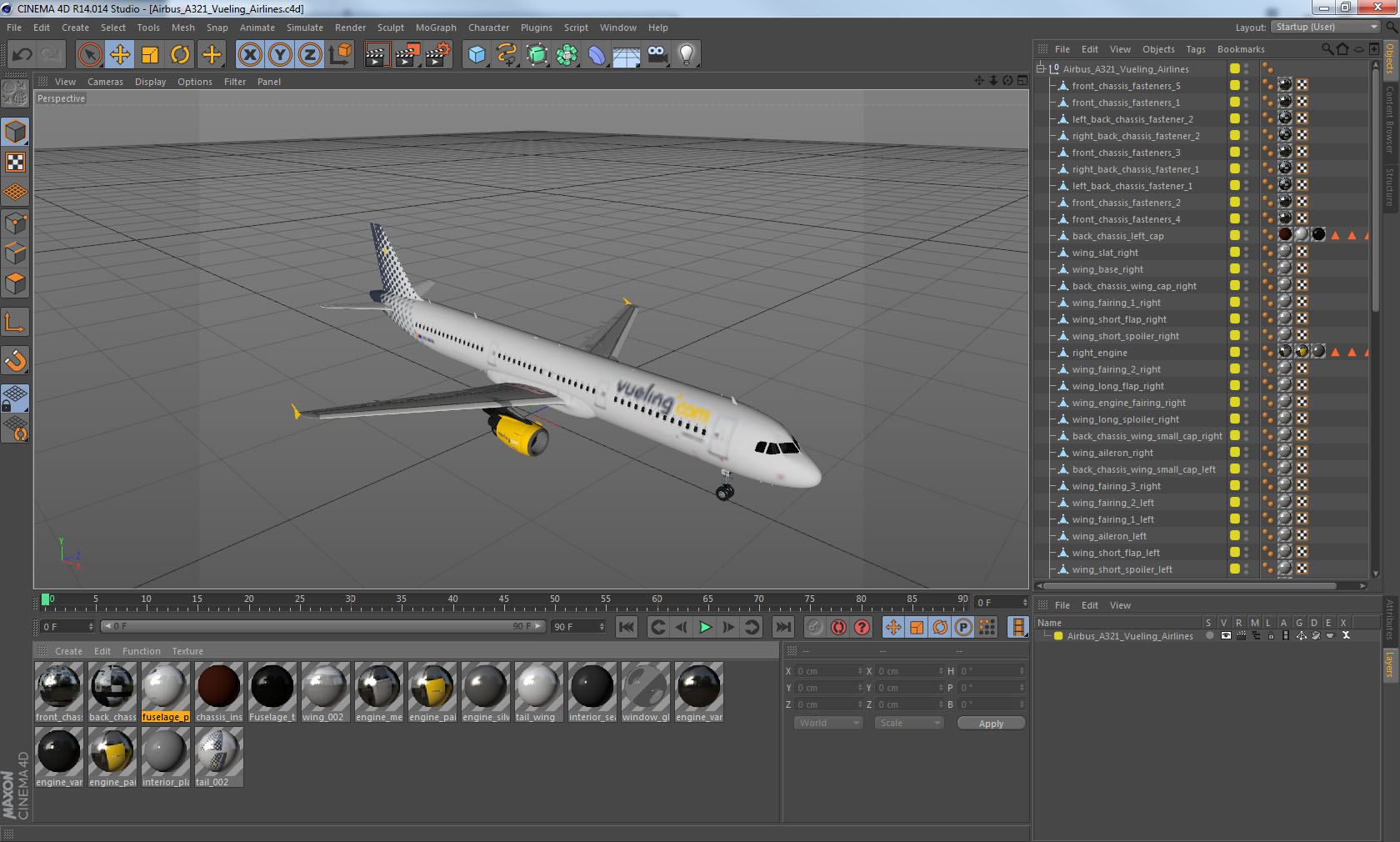Open Edit Render Settings
Viewport: 1400px width, 842px height.
pos(438,55)
